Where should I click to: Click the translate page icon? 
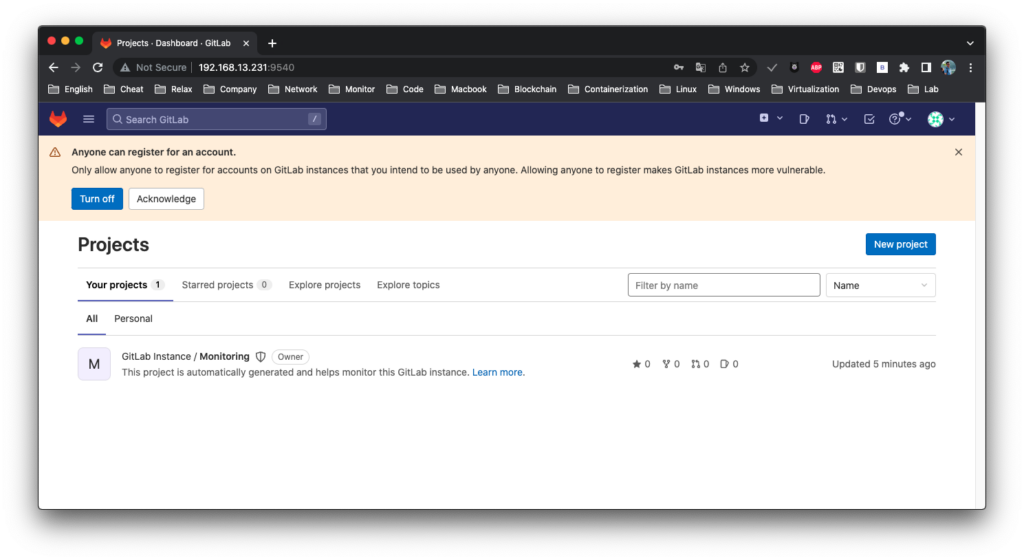701,67
